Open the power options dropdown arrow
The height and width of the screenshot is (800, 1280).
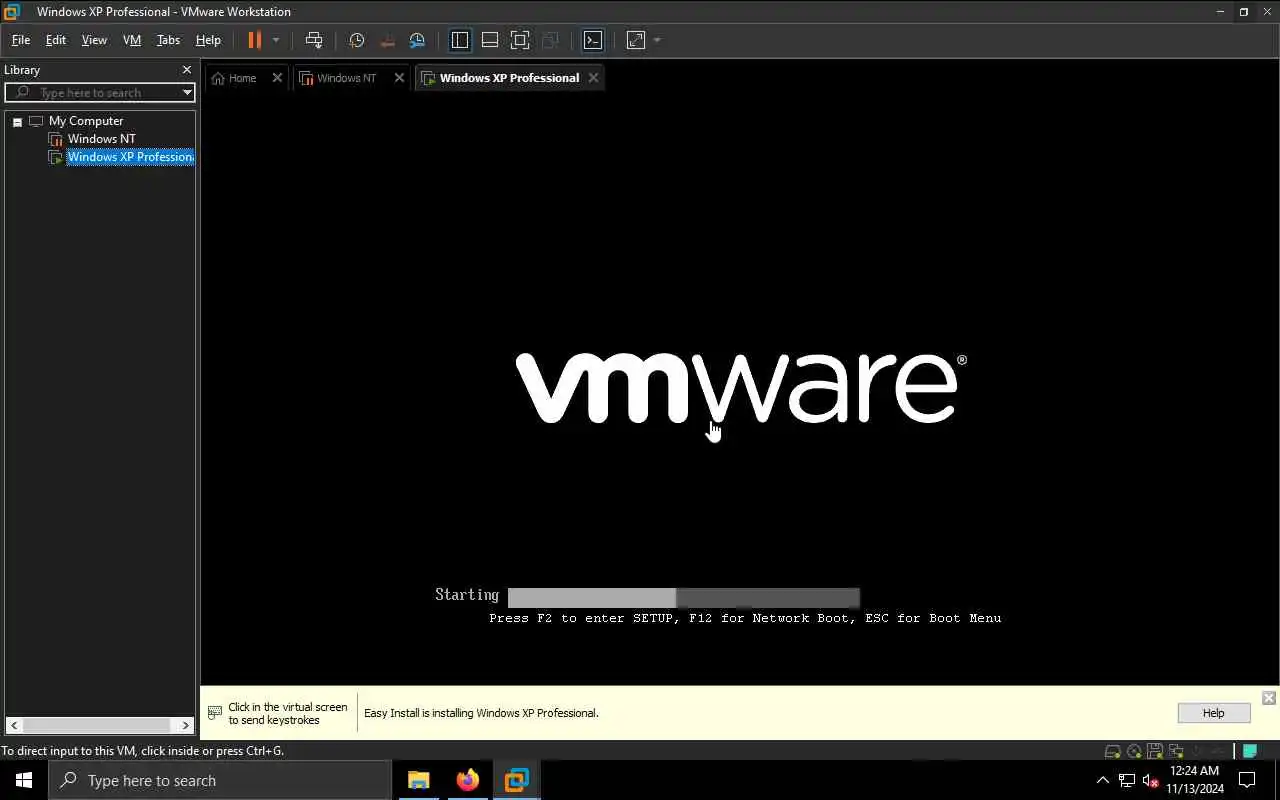[x=276, y=40]
